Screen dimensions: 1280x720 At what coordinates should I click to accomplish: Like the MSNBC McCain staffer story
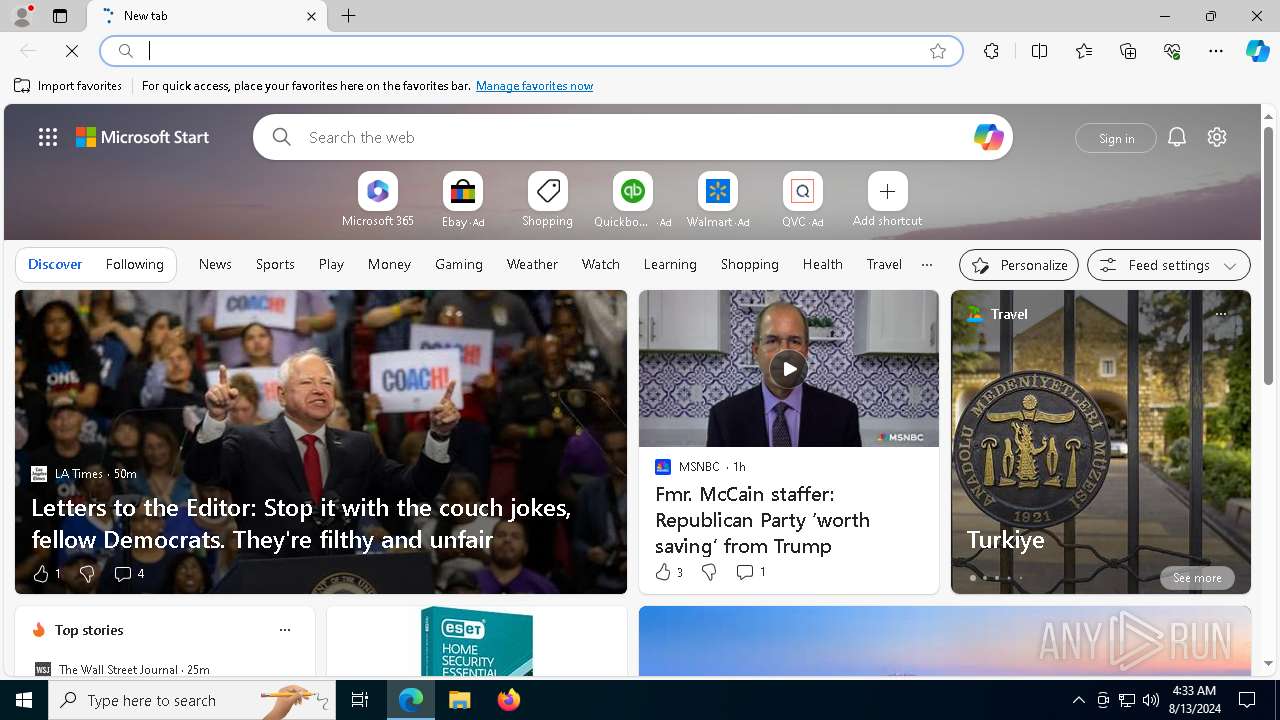click(668, 572)
